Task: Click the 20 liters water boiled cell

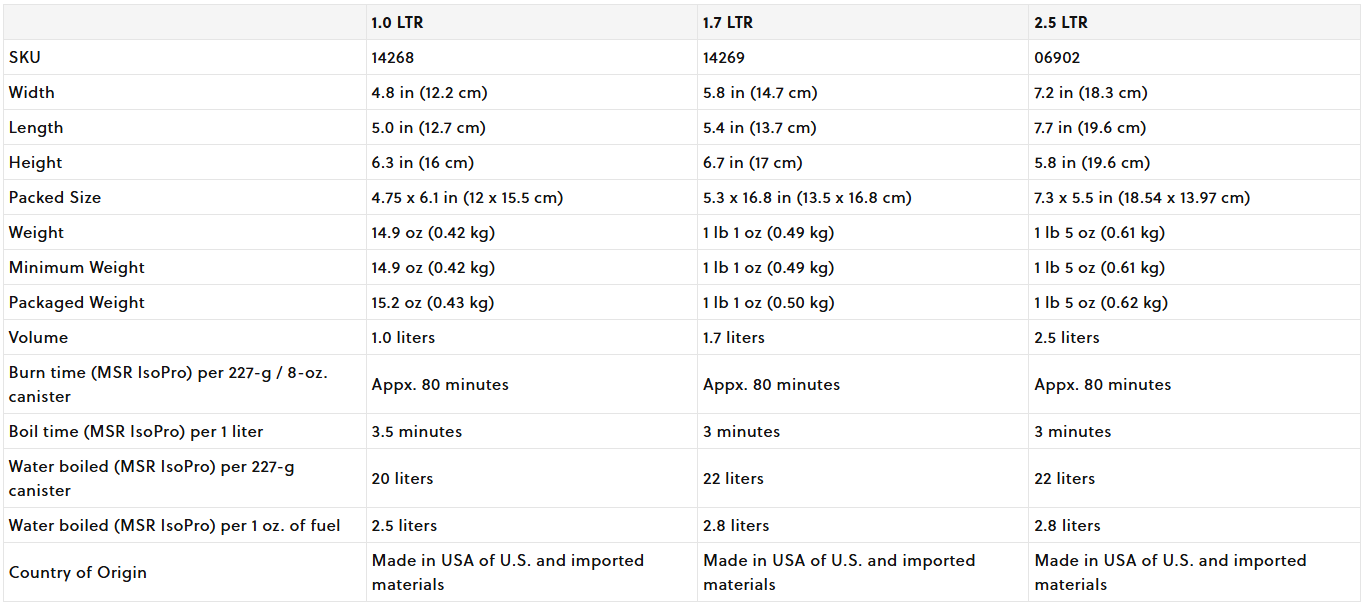Action: coord(402,479)
